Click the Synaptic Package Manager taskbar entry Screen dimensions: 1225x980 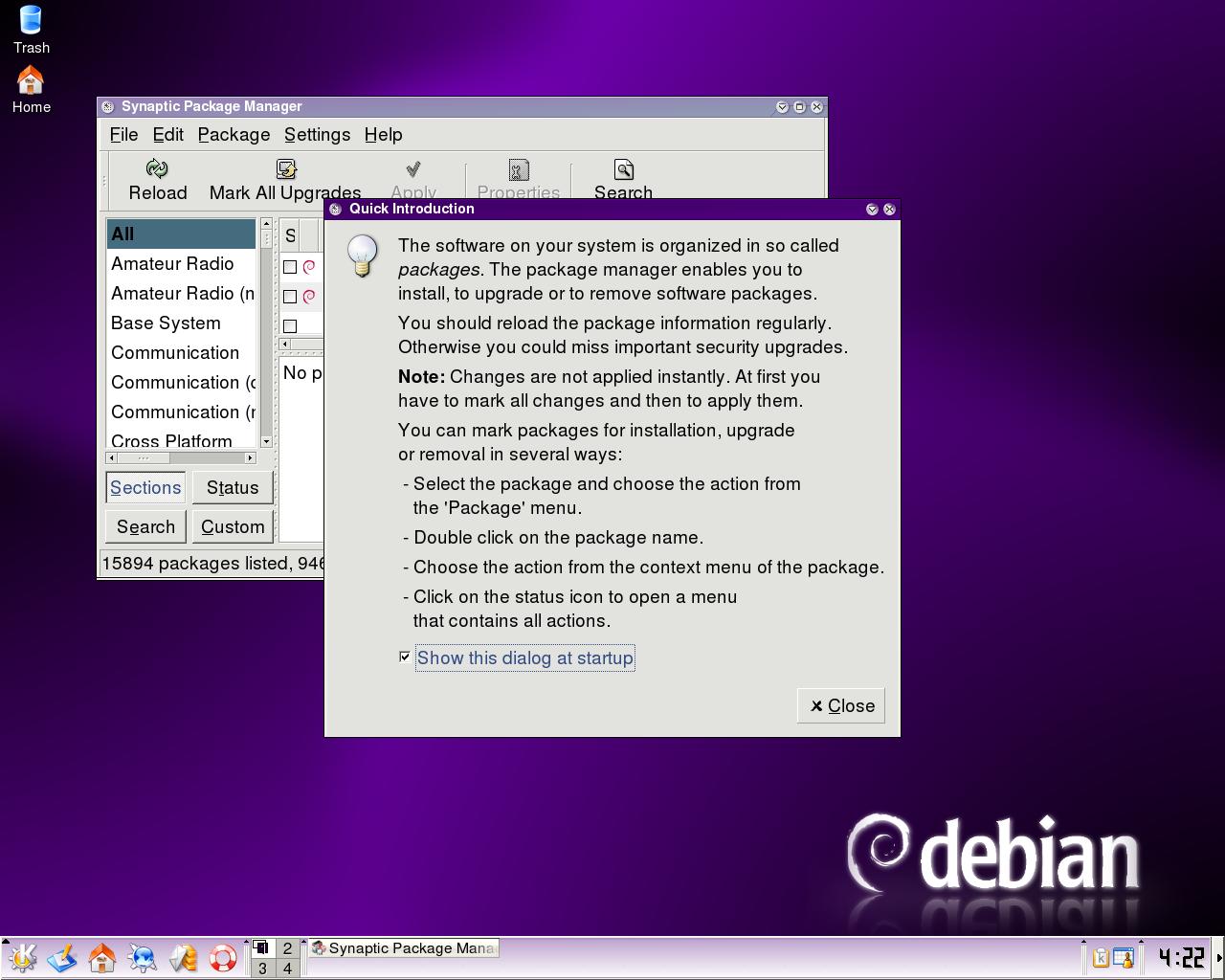tap(403, 948)
